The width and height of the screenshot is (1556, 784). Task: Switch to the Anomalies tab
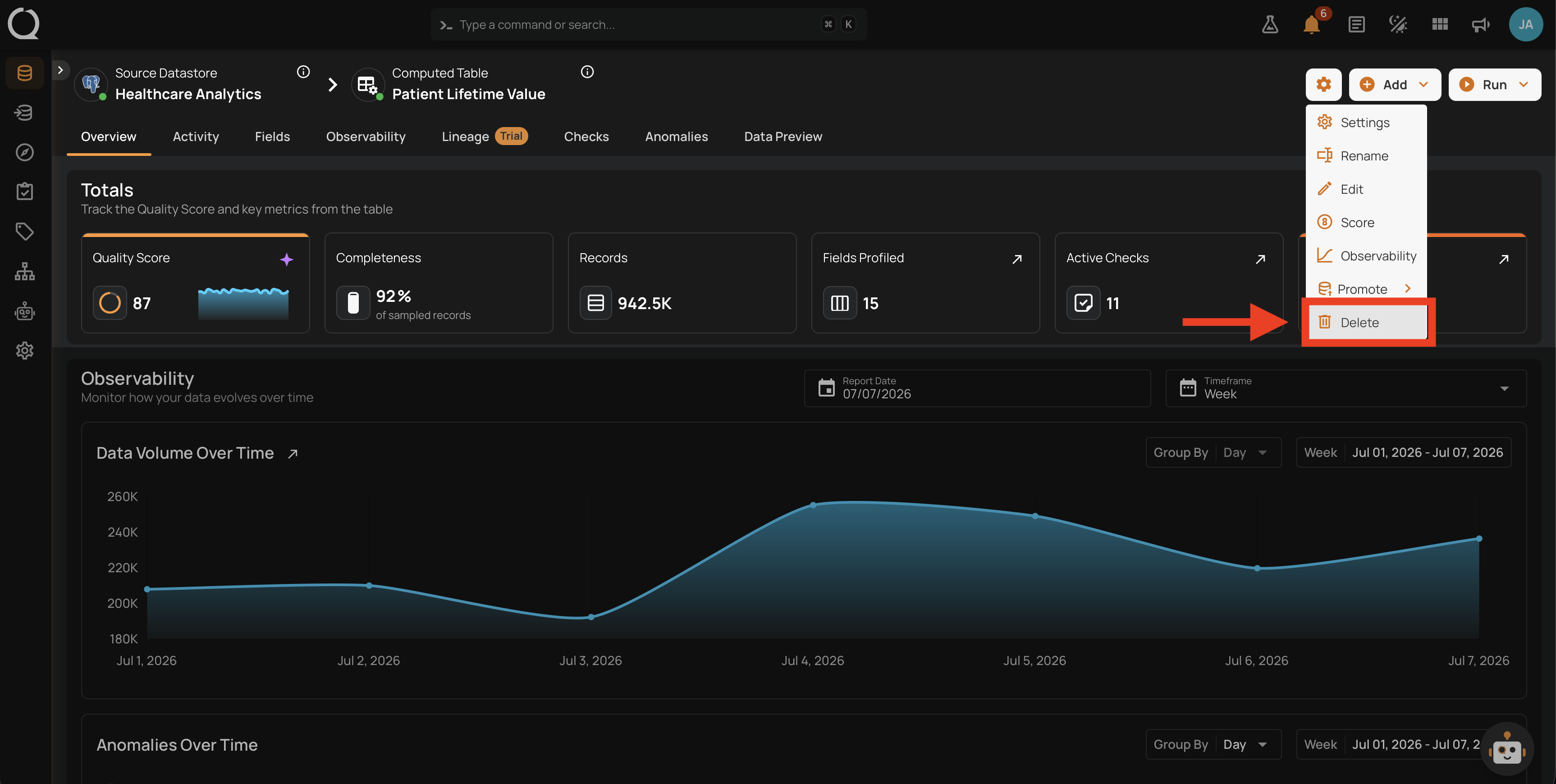click(x=676, y=137)
